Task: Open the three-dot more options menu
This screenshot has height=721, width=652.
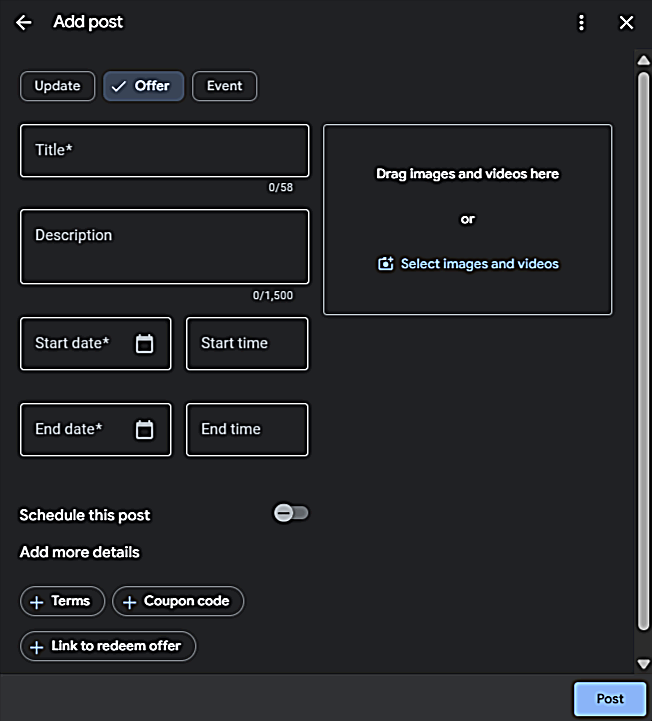Action: [581, 23]
